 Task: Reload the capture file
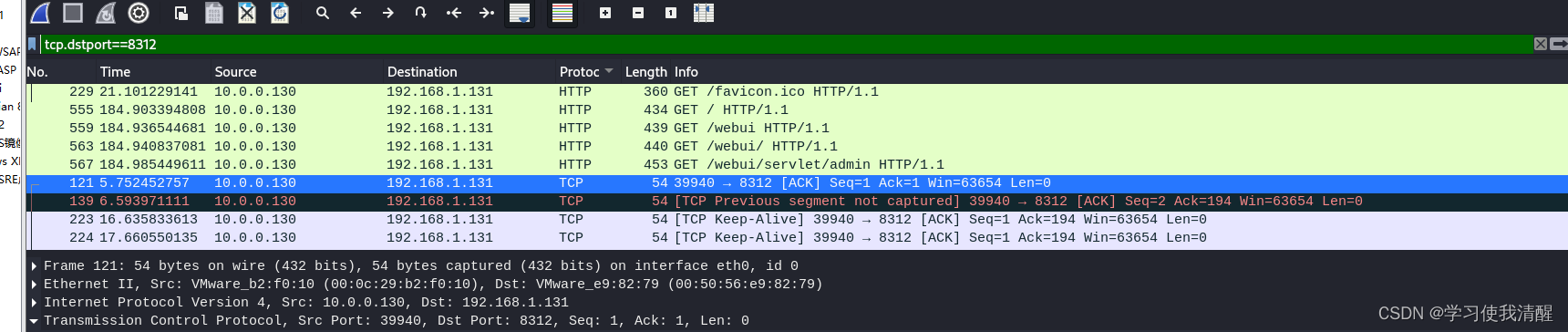coord(280,13)
